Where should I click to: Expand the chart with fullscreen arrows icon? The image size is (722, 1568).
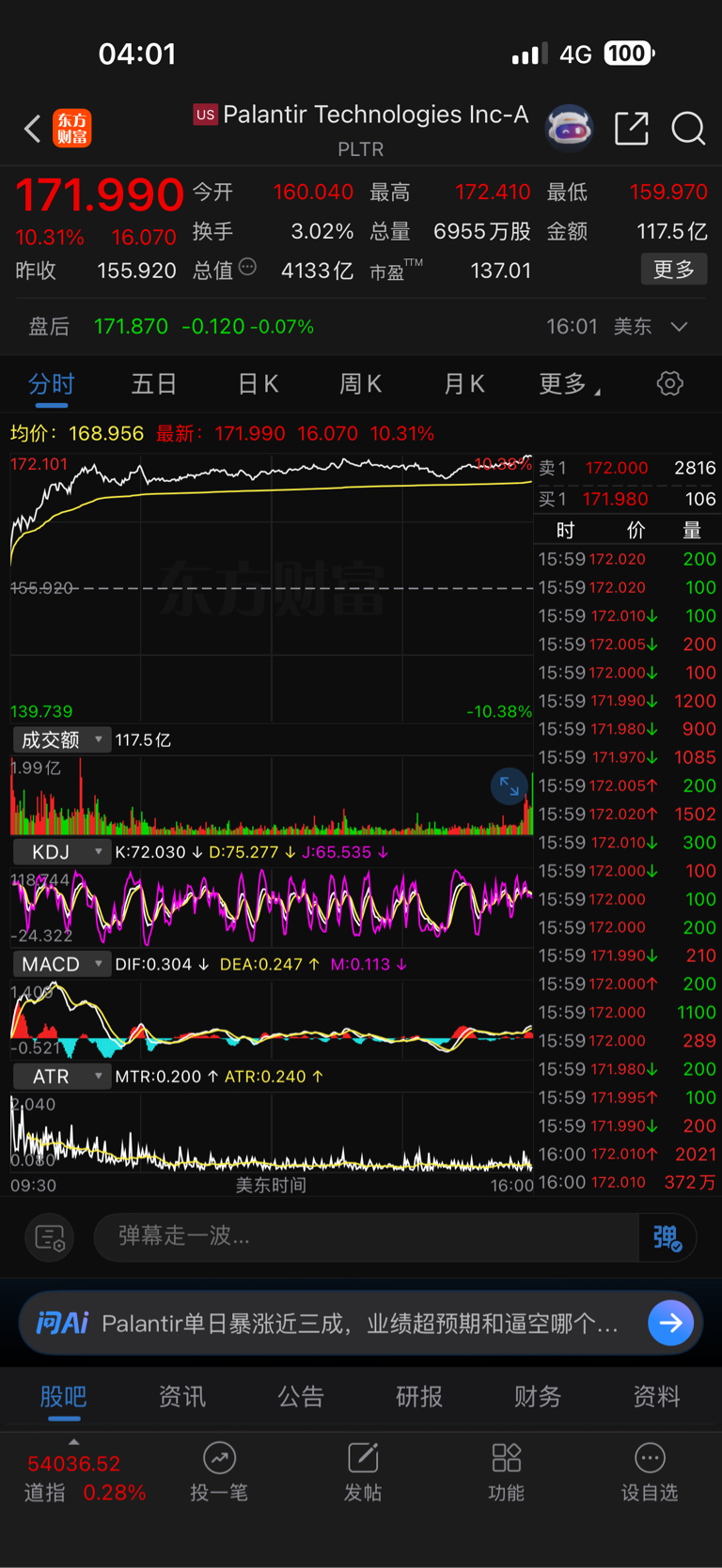point(509,786)
